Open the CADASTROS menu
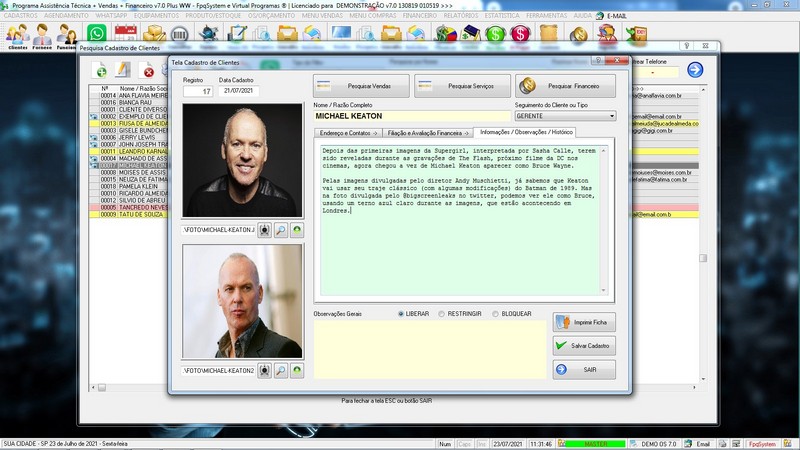 point(20,16)
